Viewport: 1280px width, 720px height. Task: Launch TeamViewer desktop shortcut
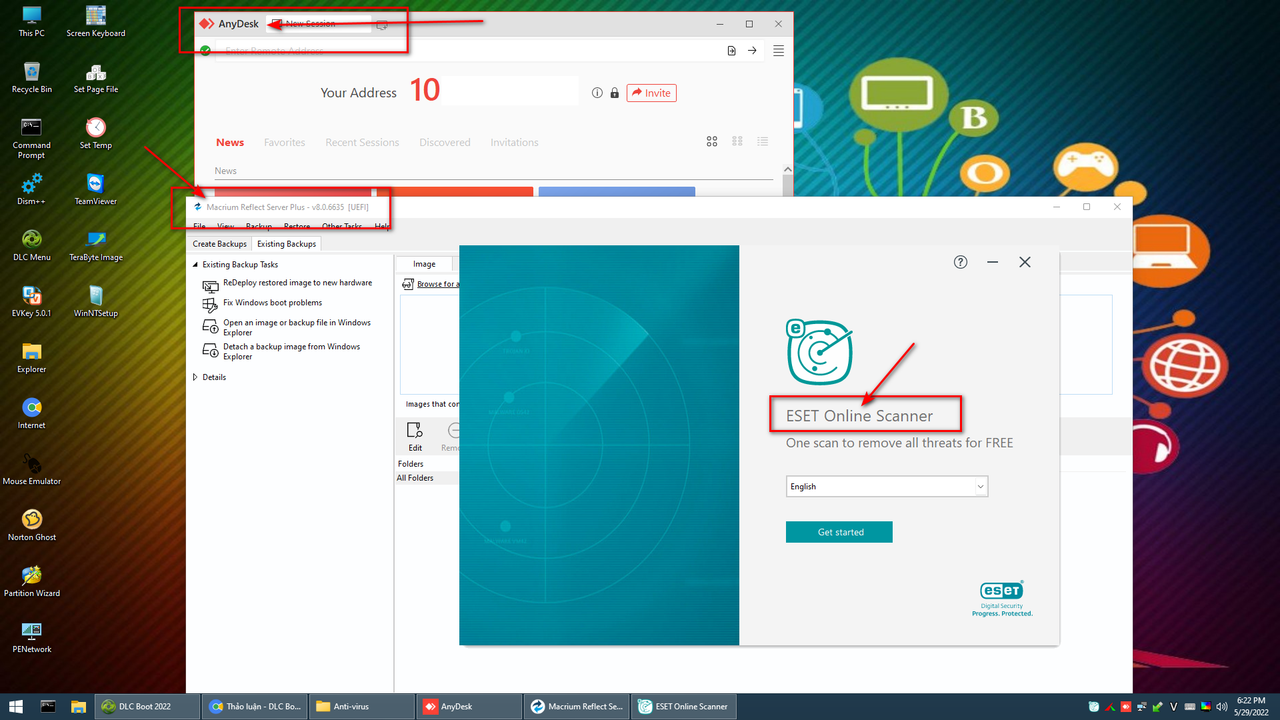click(96, 189)
